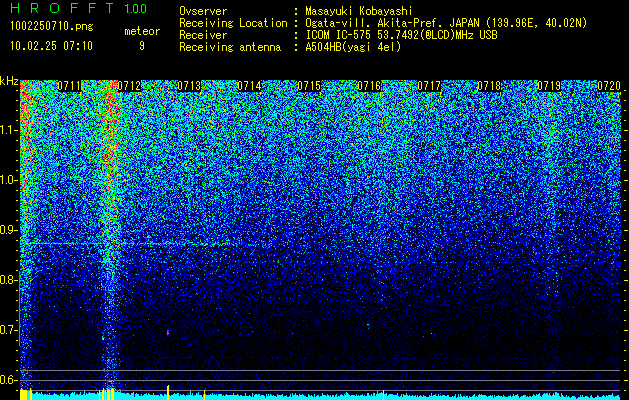Click the 0720 time marker
The height and width of the screenshot is (400, 629).
pos(609,86)
